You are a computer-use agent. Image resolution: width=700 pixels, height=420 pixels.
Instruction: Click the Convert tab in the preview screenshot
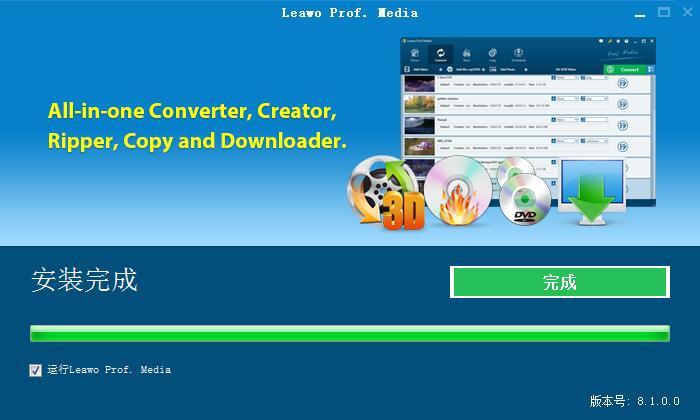(441, 55)
